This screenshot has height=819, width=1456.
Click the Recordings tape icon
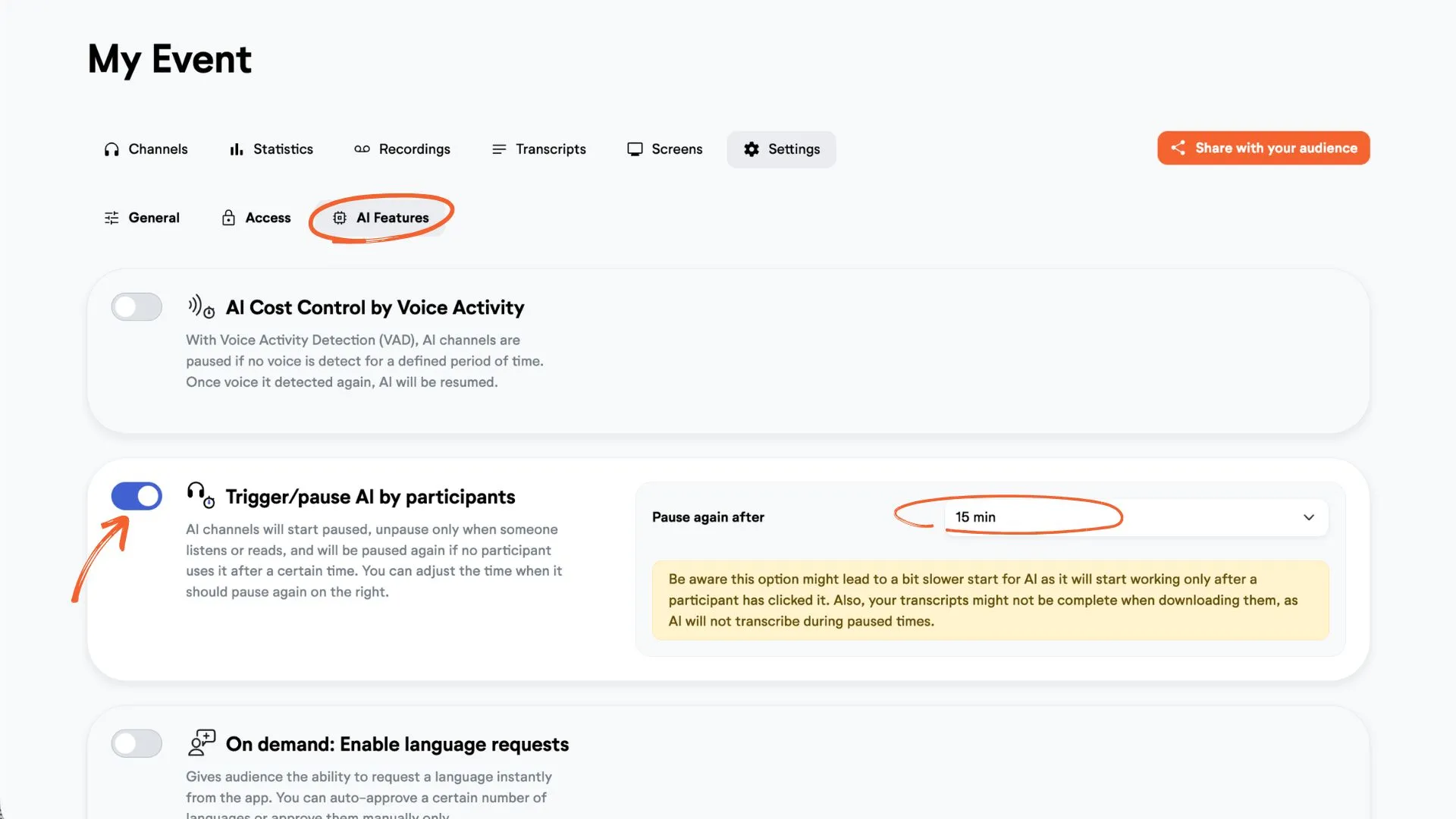[x=362, y=149]
